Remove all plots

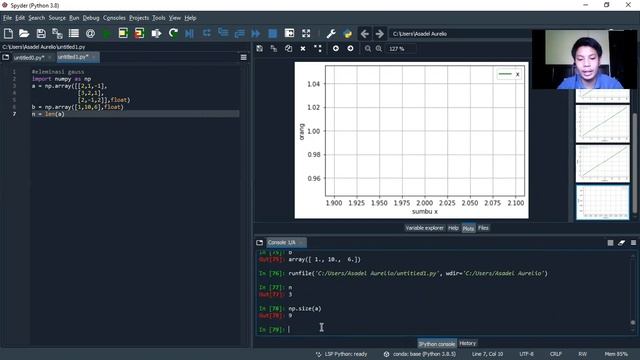318,49
